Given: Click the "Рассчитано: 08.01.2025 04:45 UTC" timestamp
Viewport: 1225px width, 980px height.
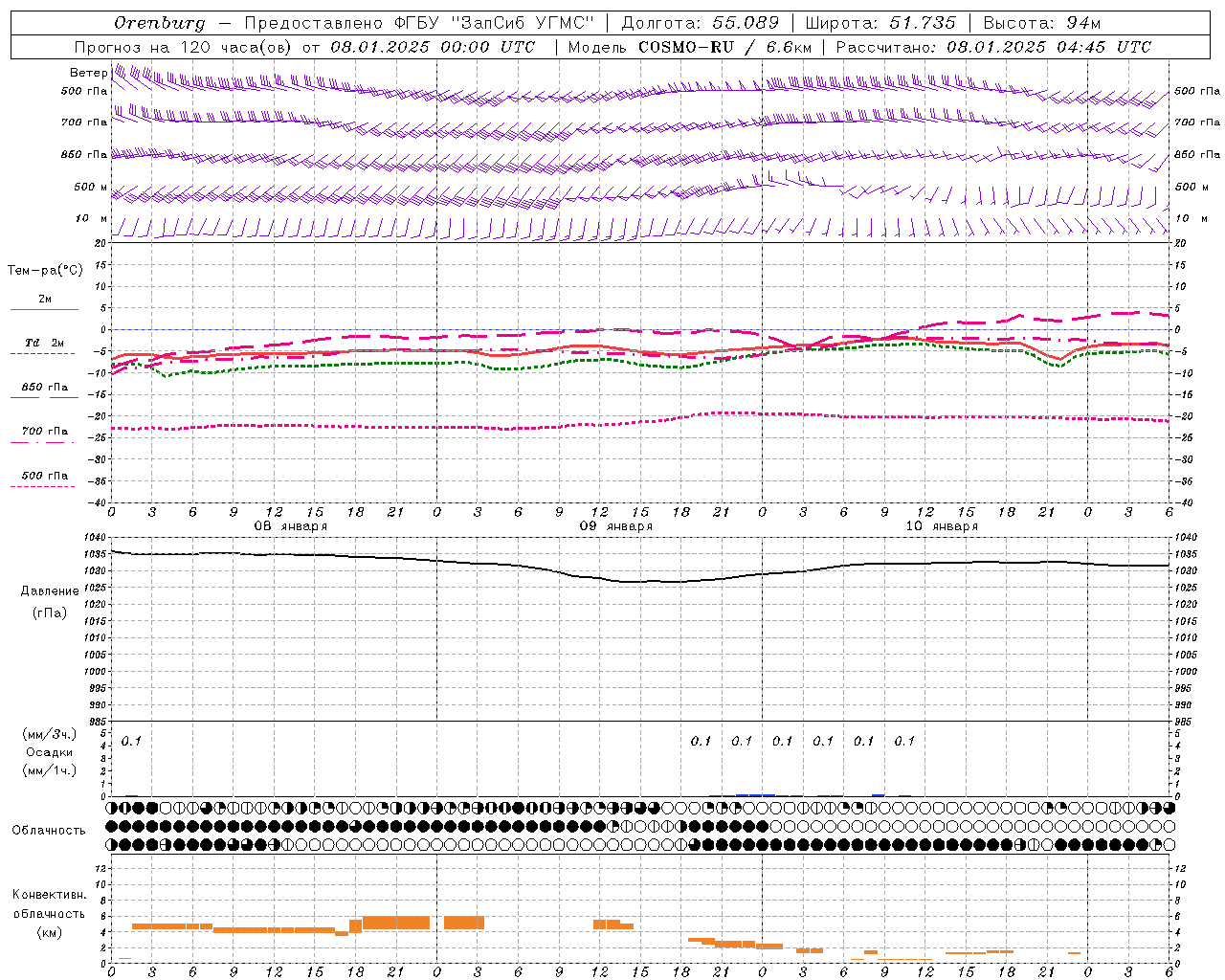Looking at the screenshot, I should pyautogui.click(x=993, y=47).
